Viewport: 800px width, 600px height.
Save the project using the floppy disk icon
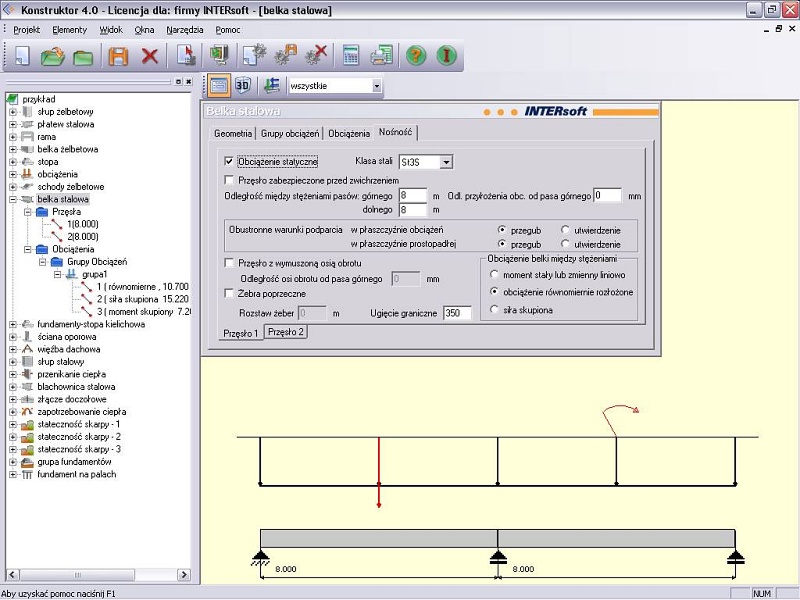coord(118,55)
